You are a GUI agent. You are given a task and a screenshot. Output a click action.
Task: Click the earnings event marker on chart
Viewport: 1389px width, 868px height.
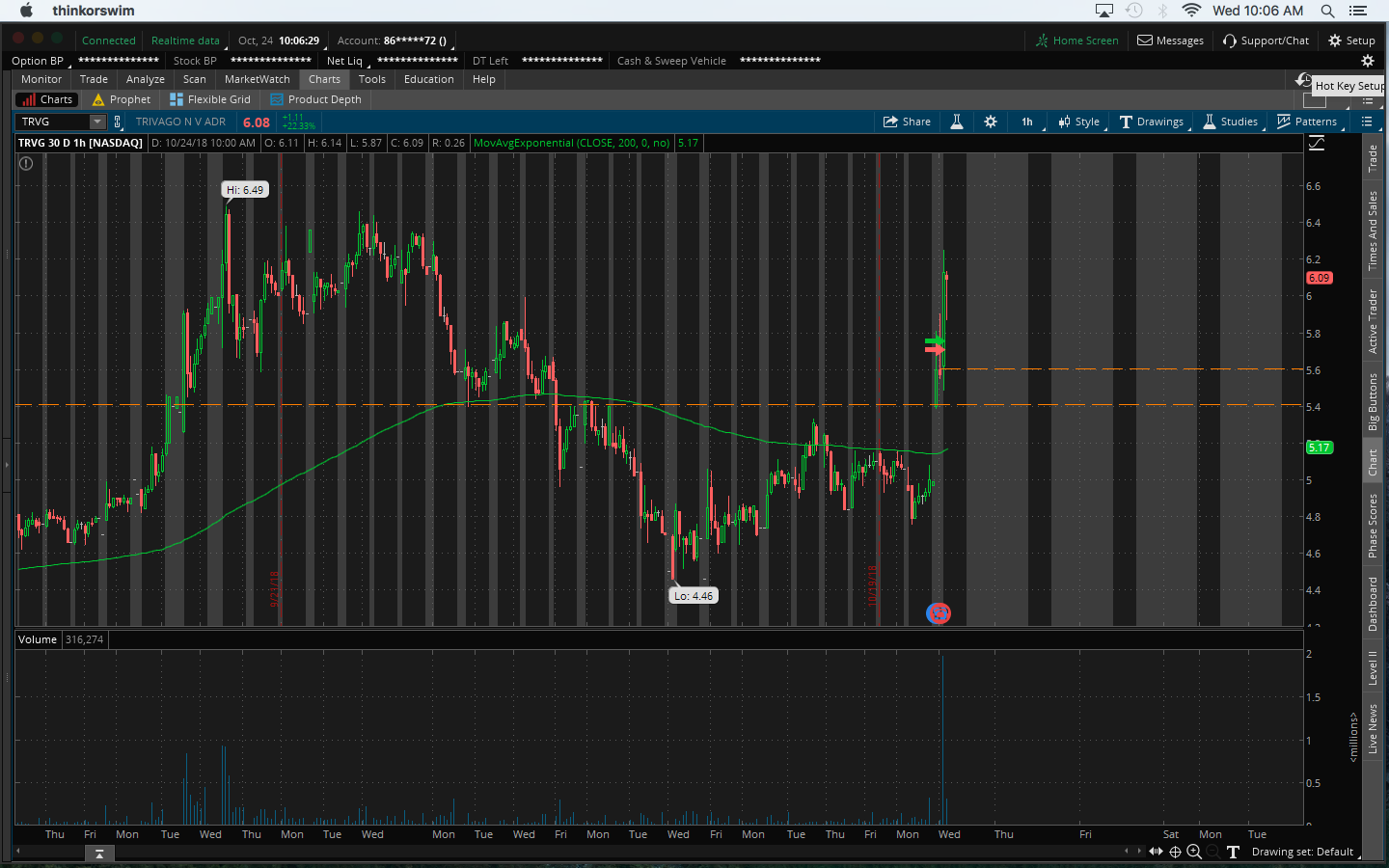point(939,612)
